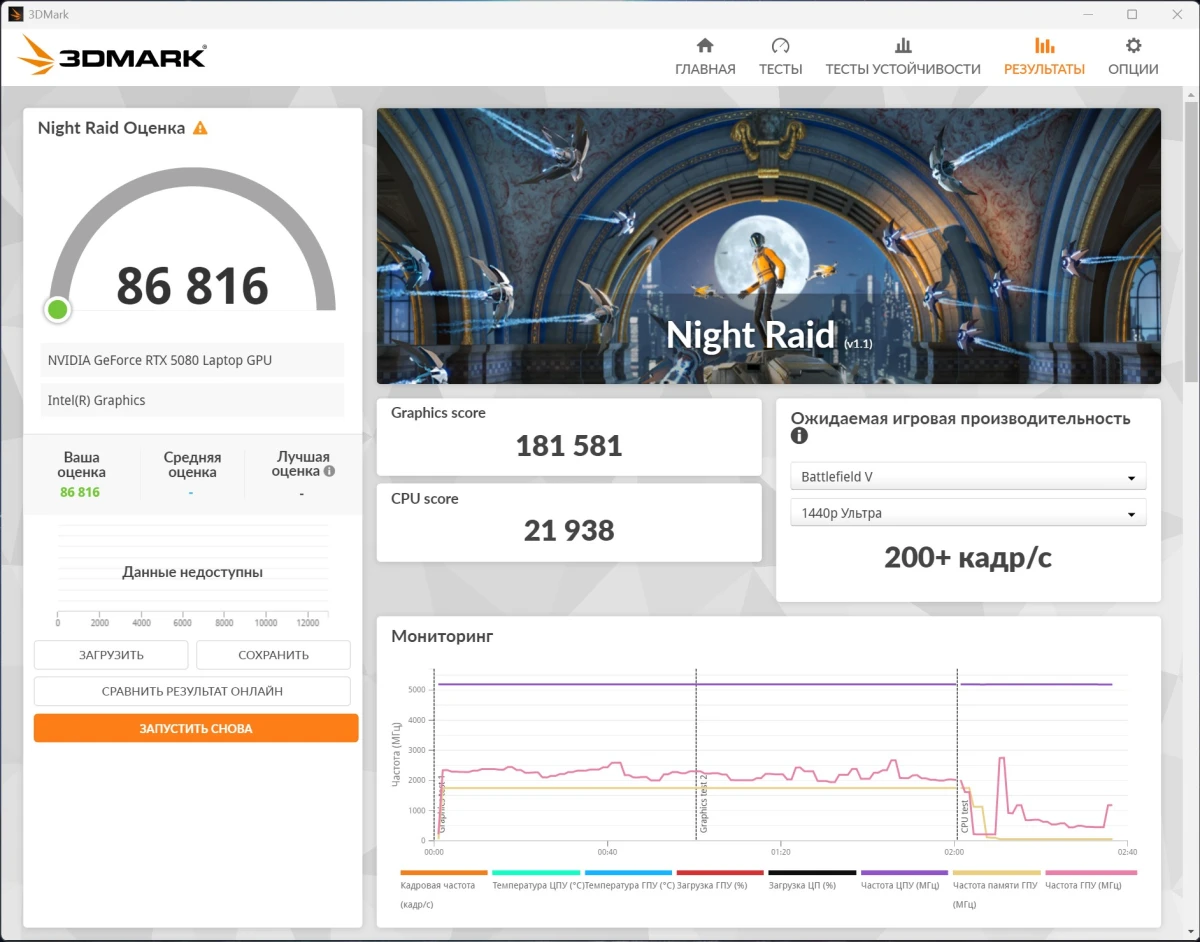Viewport: 1200px width, 942px height.
Task: Click the Night Raid banner image
Action: (768, 246)
